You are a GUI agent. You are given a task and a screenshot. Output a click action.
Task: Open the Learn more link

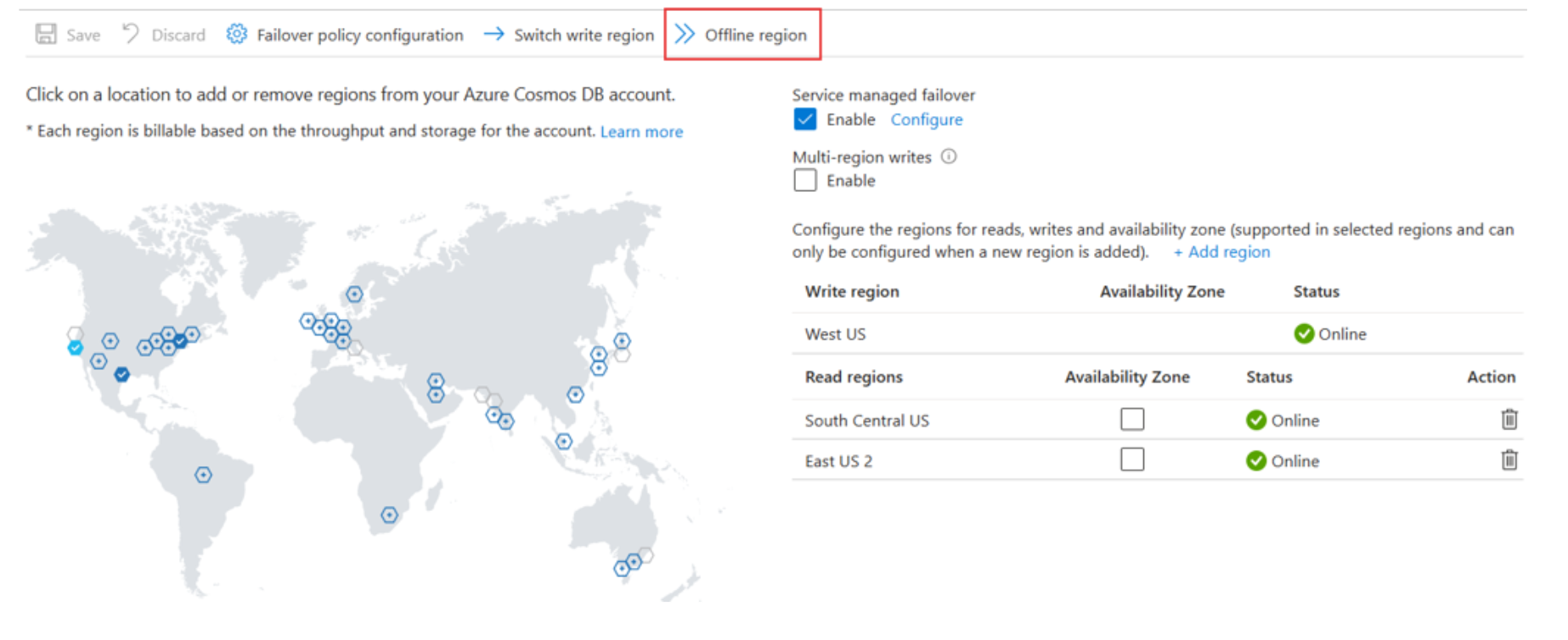coord(641,132)
